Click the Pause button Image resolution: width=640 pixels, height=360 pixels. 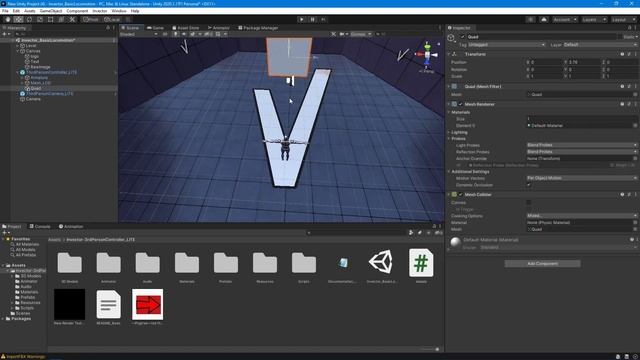click(313, 19)
